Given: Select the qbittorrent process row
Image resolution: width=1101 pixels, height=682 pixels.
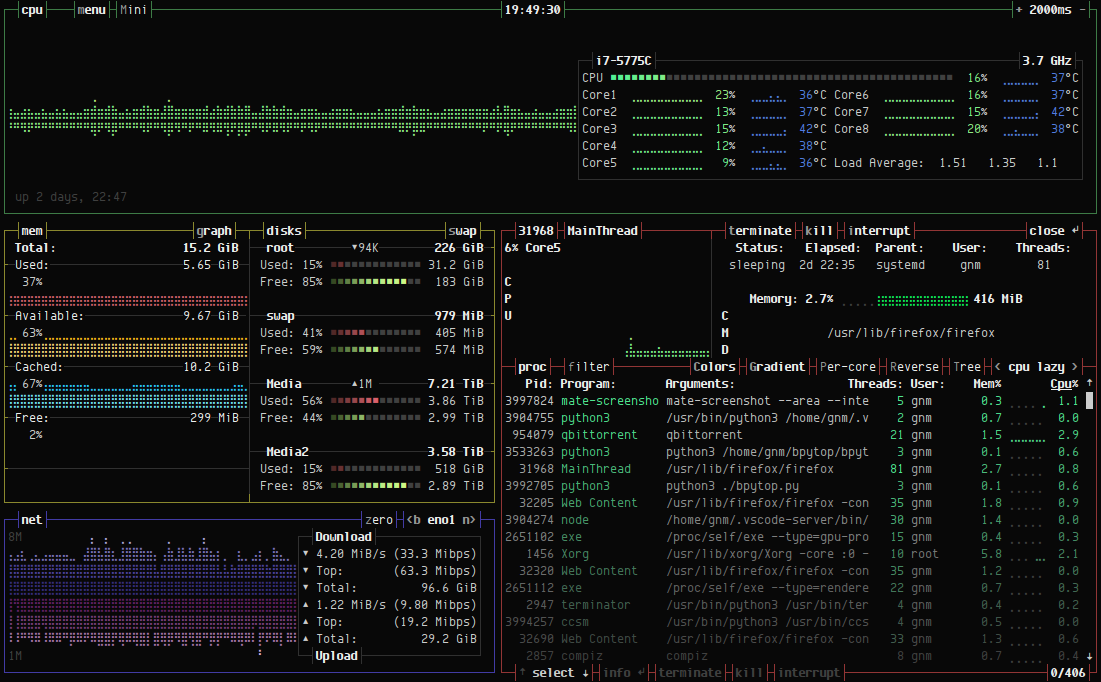Looking at the screenshot, I should 600,434.
